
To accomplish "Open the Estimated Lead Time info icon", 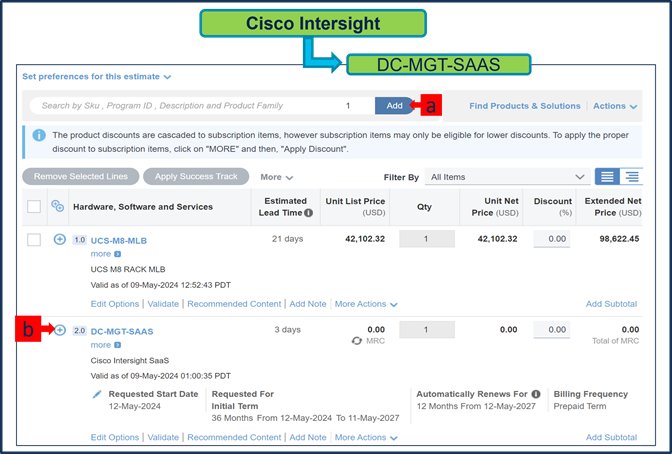I will pos(309,213).
